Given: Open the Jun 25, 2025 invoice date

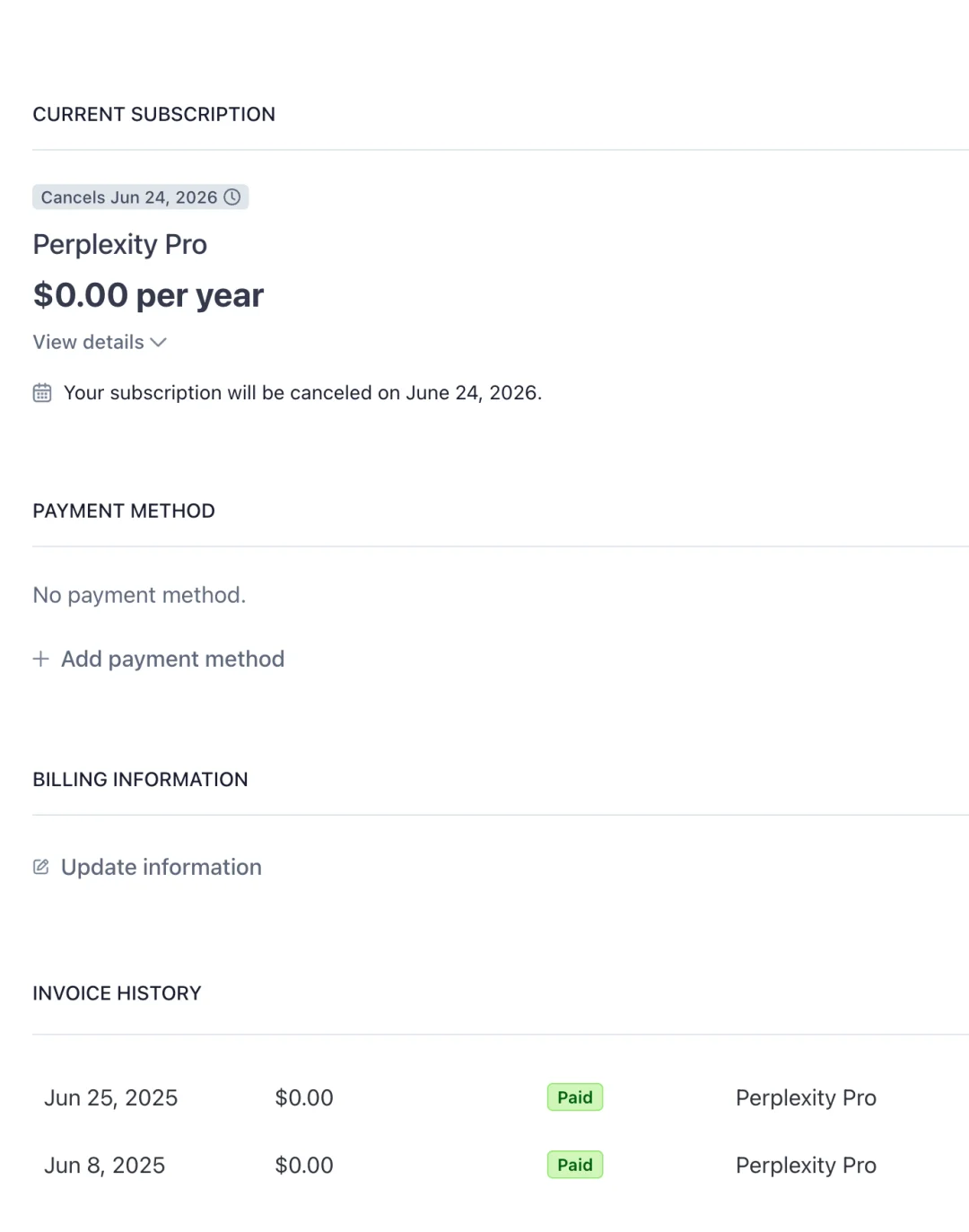Looking at the screenshot, I should click(x=111, y=1097).
